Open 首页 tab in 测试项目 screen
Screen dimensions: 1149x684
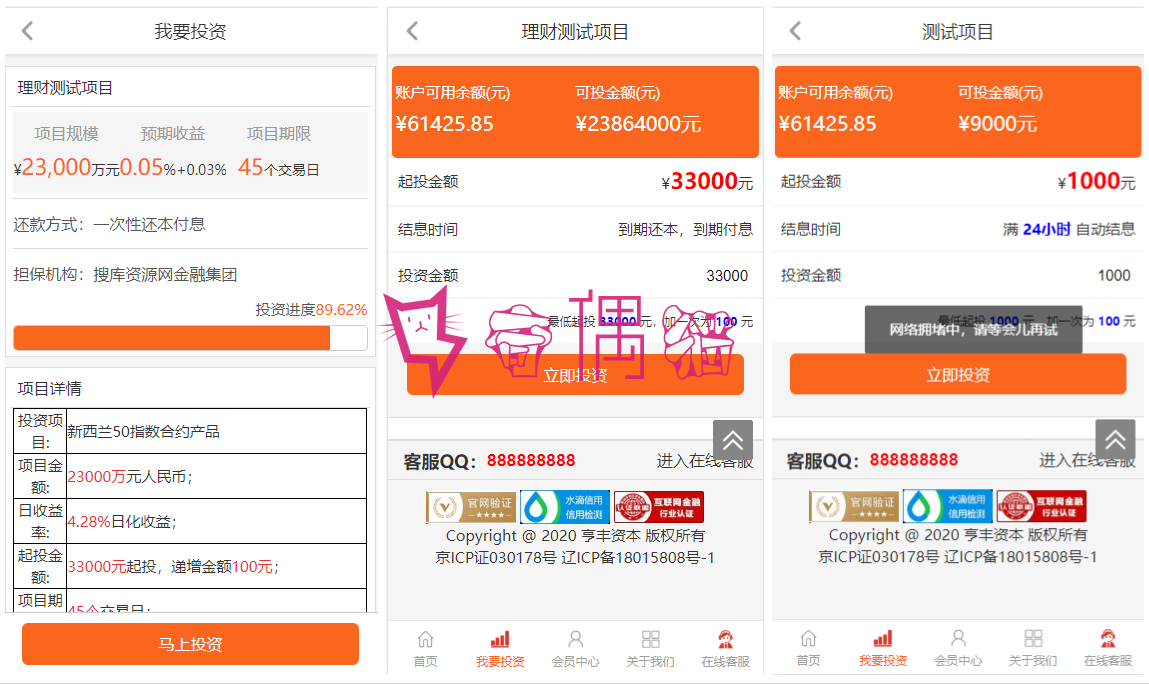pyautogui.click(x=808, y=649)
